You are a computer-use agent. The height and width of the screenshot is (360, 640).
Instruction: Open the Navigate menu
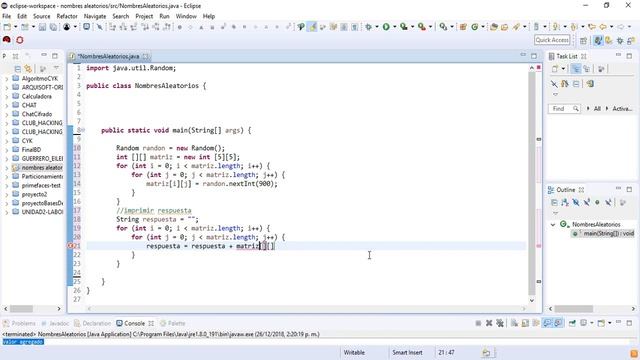95,16
